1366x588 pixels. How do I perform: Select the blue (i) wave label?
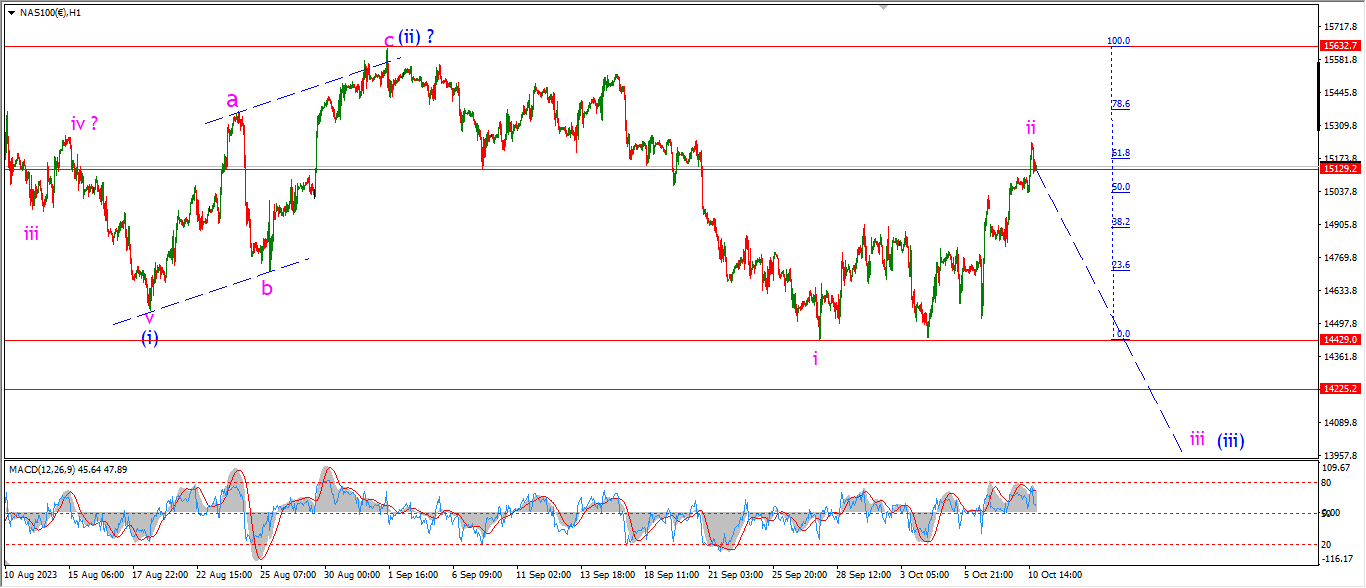click(149, 338)
